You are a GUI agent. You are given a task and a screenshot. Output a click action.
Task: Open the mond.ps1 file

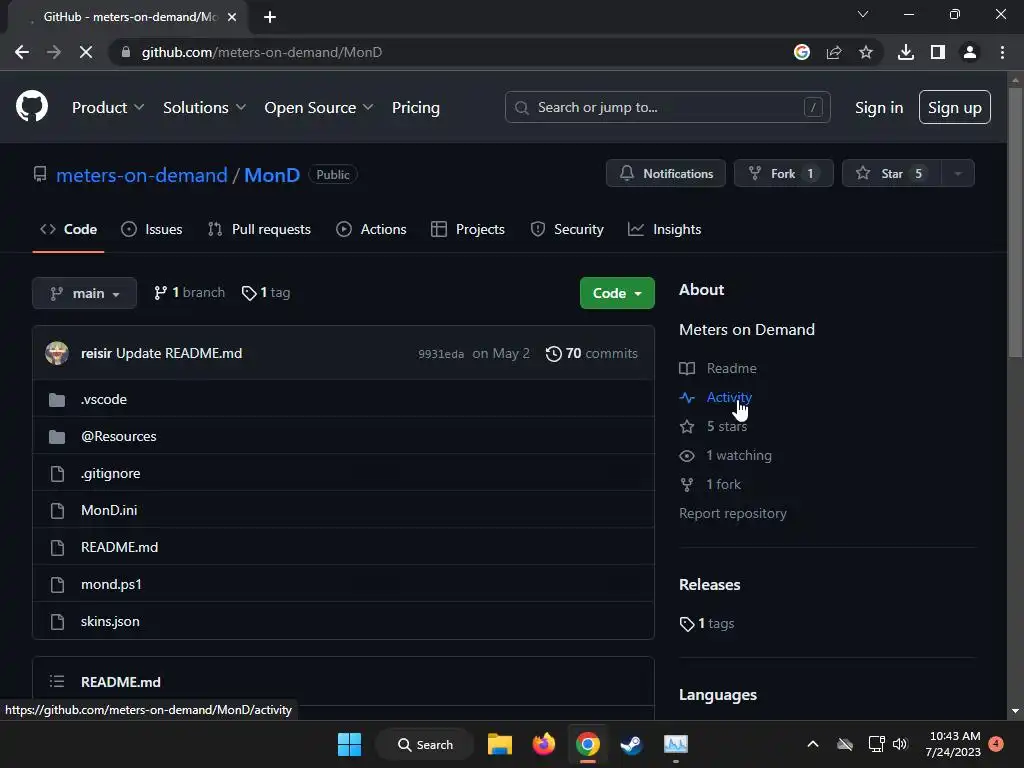tap(111, 584)
